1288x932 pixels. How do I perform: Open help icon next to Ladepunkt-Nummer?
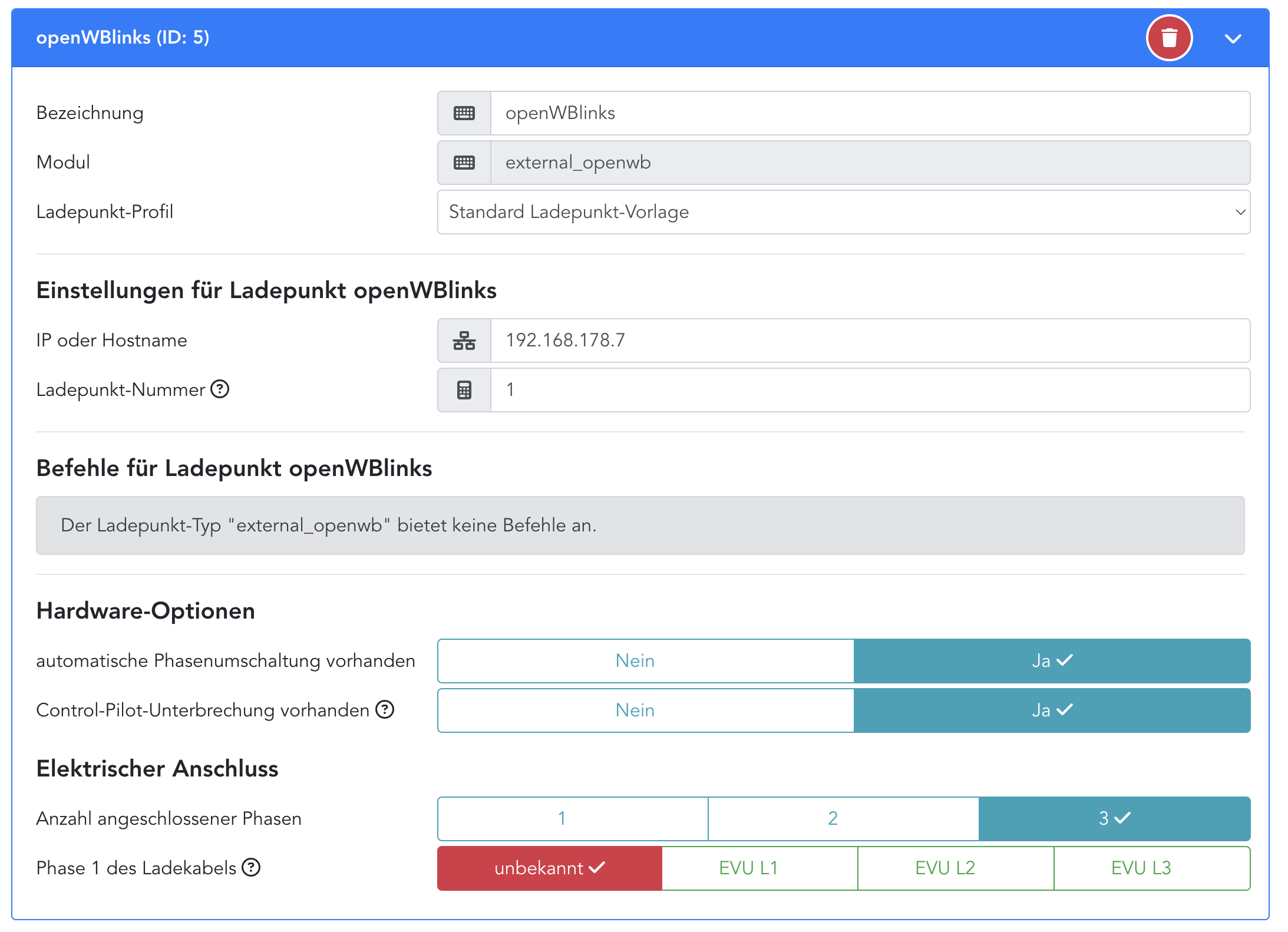point(220,389)
